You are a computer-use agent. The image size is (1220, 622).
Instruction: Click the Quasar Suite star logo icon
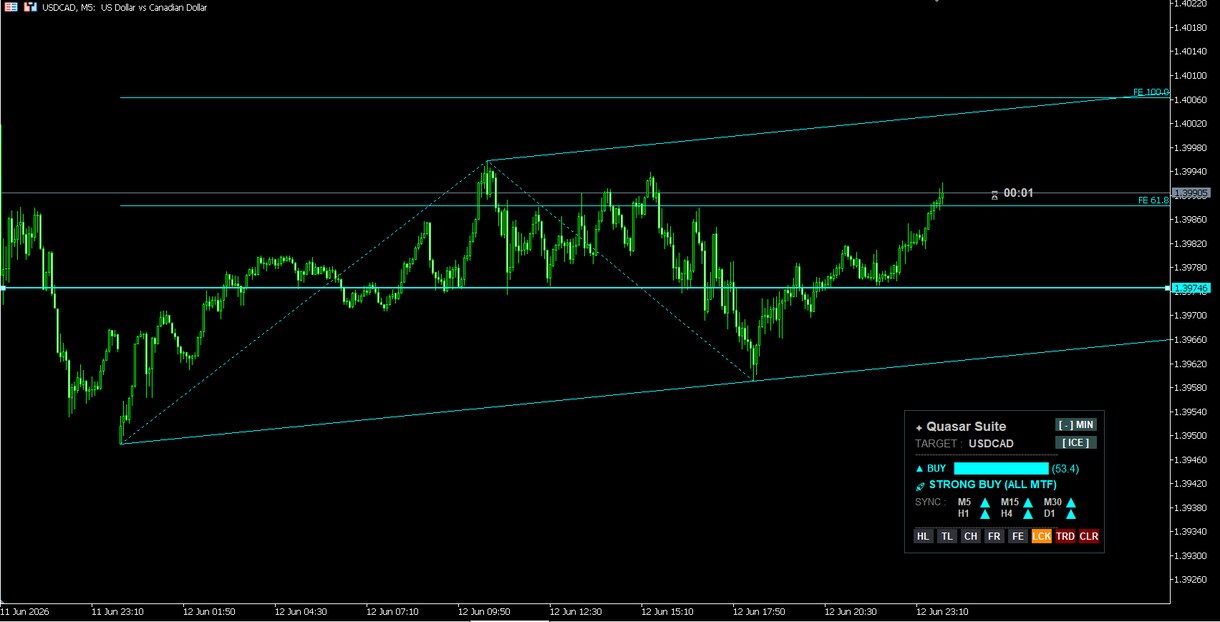919,428
